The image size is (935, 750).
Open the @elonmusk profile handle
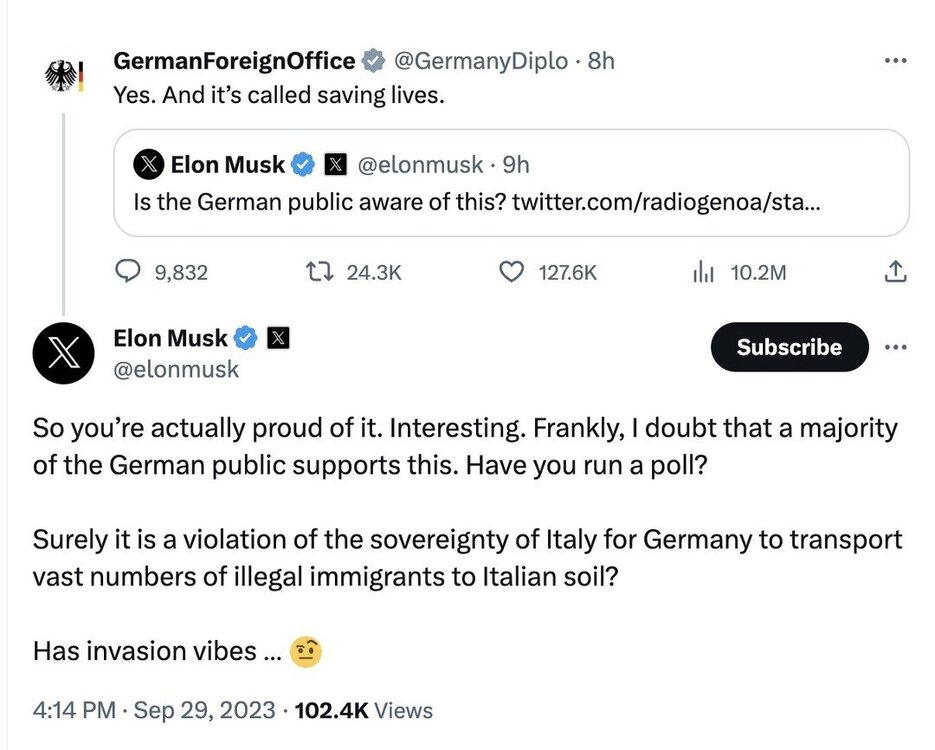click(177, 369)
